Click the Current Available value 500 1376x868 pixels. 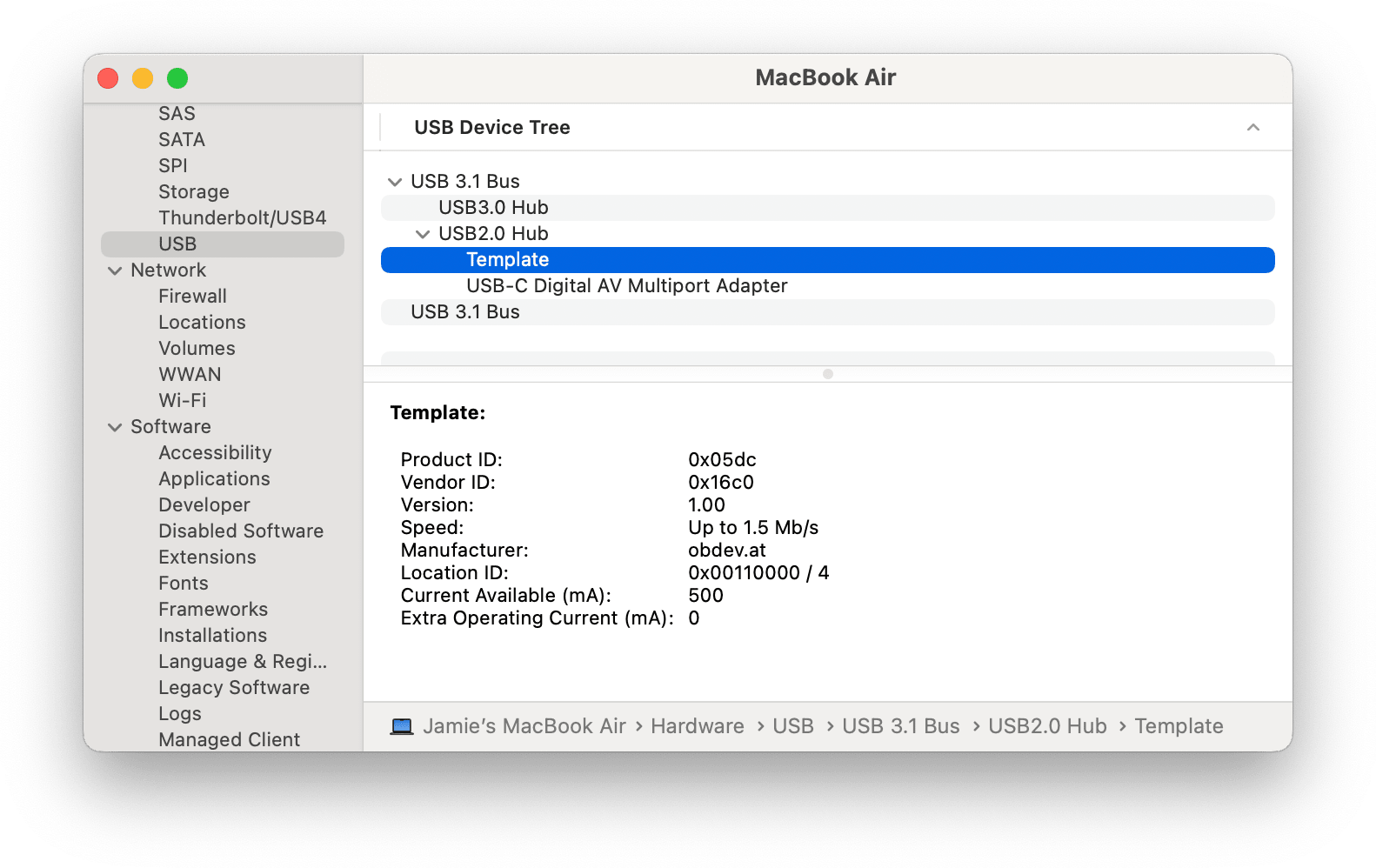[705, 596]
